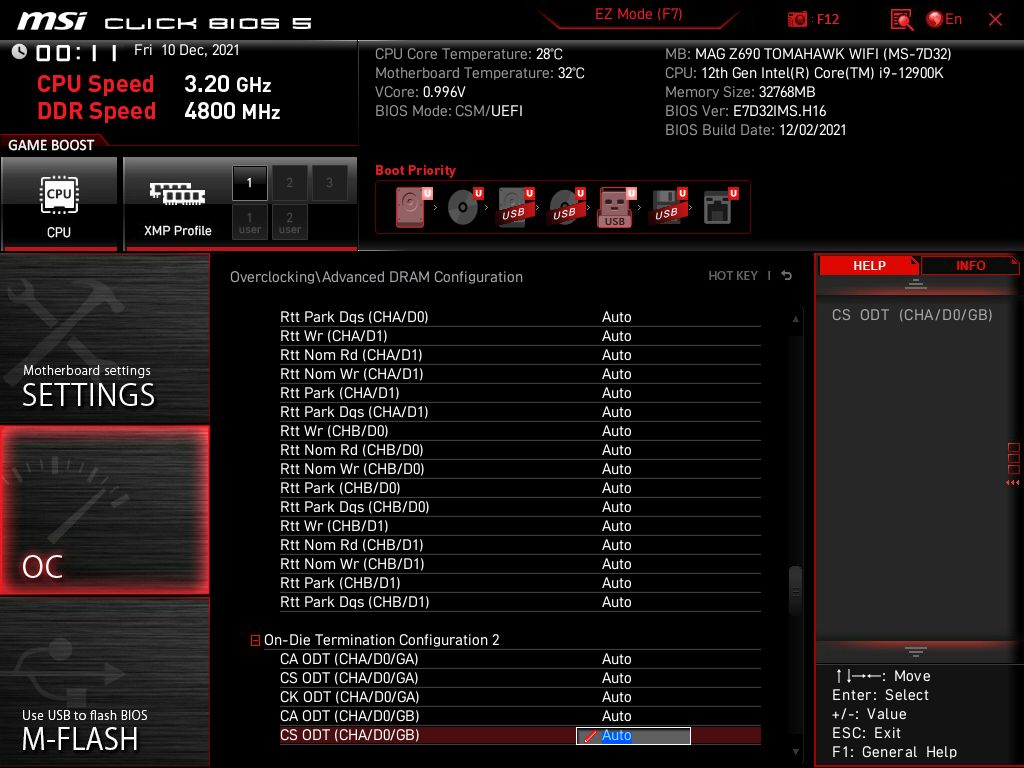
Task: Open M-FLASH to flash BIOS from USB
Action: click(104, 682)
